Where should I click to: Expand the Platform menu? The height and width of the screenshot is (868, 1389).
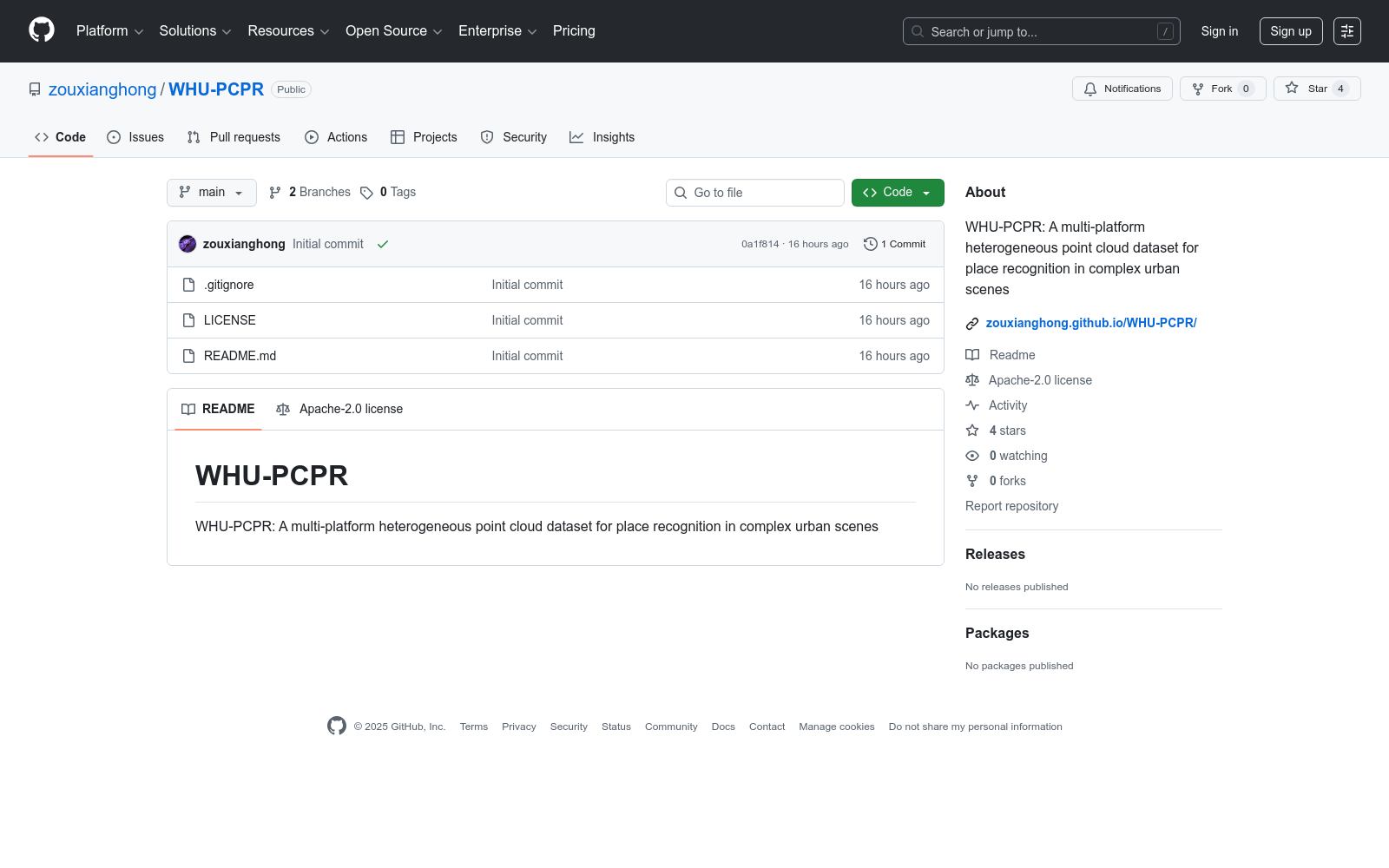pos(109,31)
